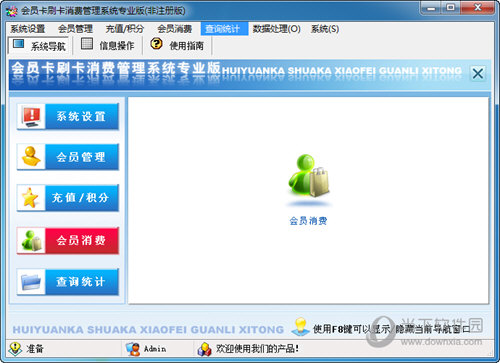The image size is (500, 363).
Task: Click the 系统设置 sidebar button
Action: (68, 116)
